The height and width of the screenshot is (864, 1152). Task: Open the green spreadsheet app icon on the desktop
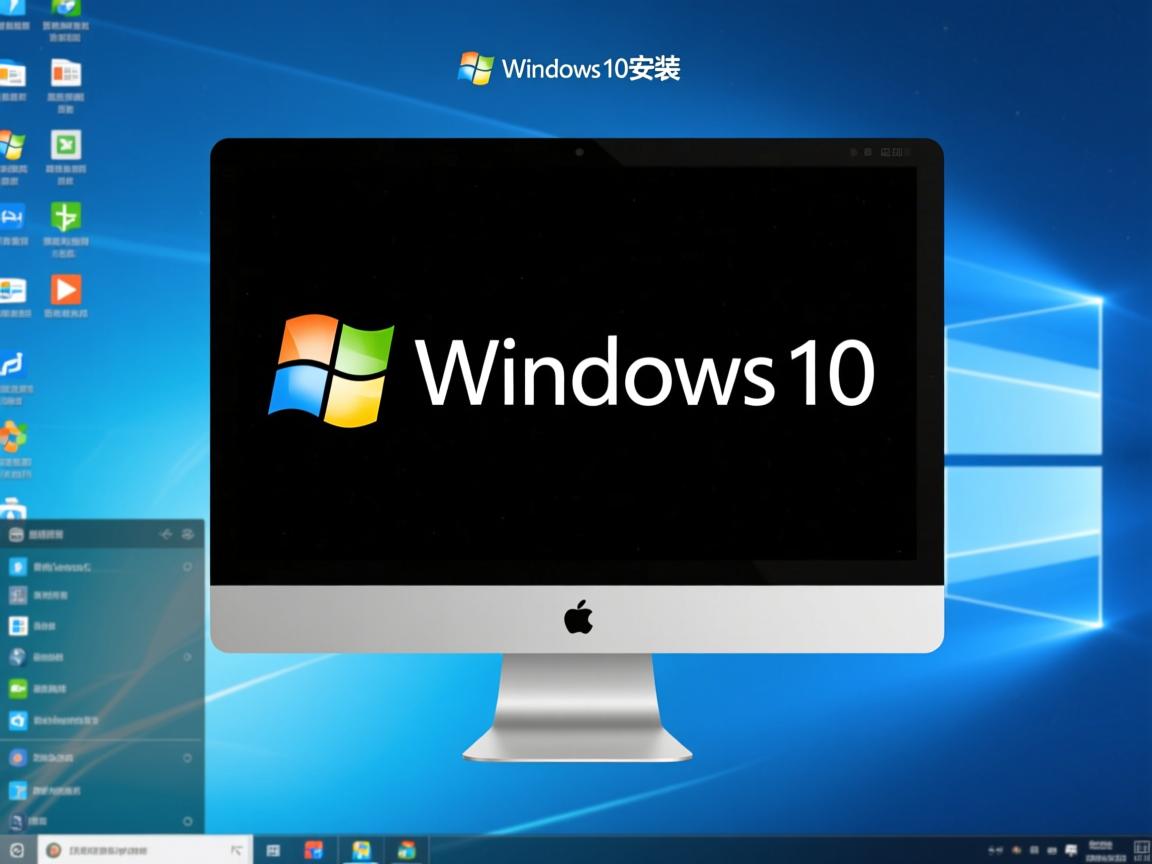(66, 145)
